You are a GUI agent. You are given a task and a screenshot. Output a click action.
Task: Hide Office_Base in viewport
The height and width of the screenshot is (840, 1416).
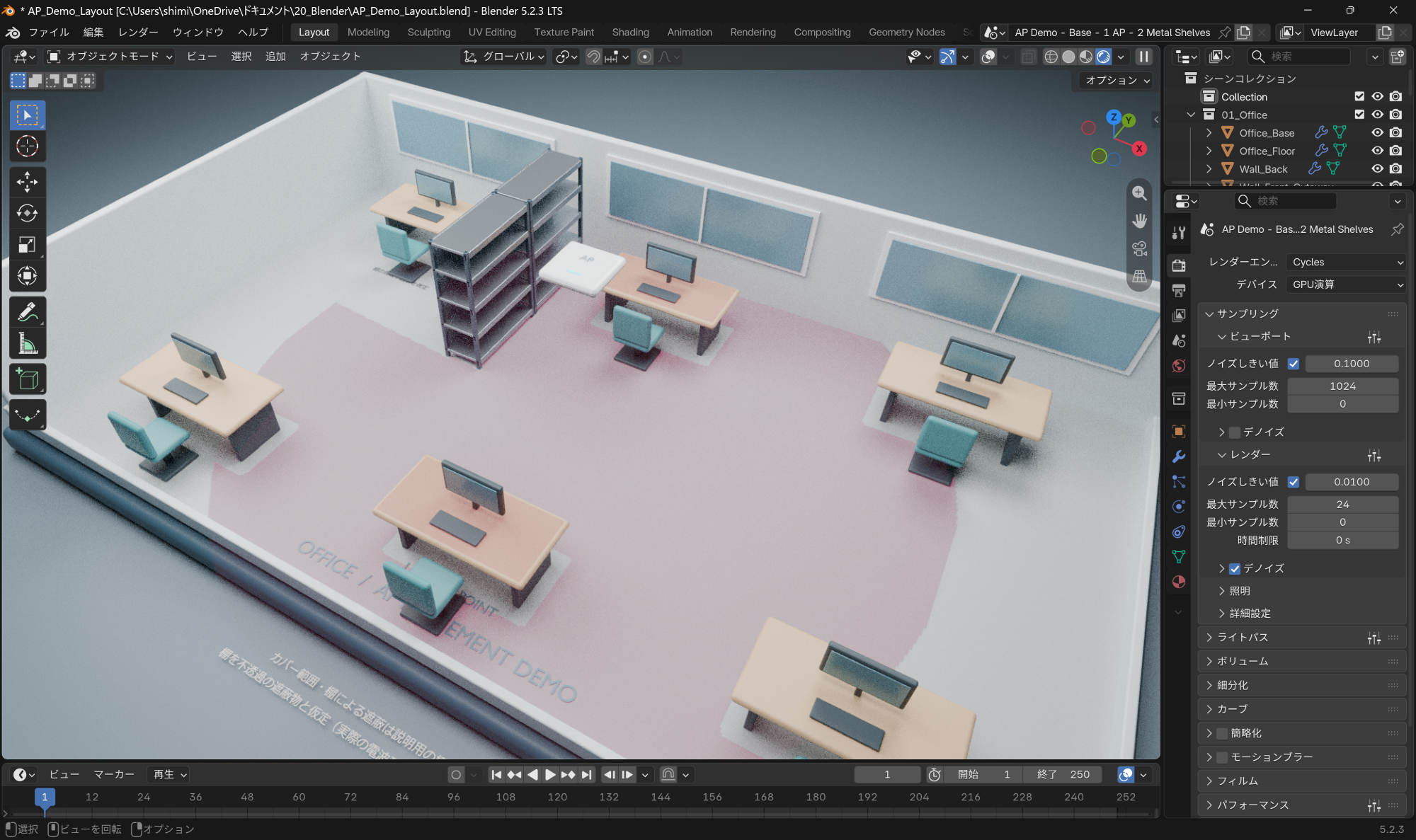pos(1377,132)
